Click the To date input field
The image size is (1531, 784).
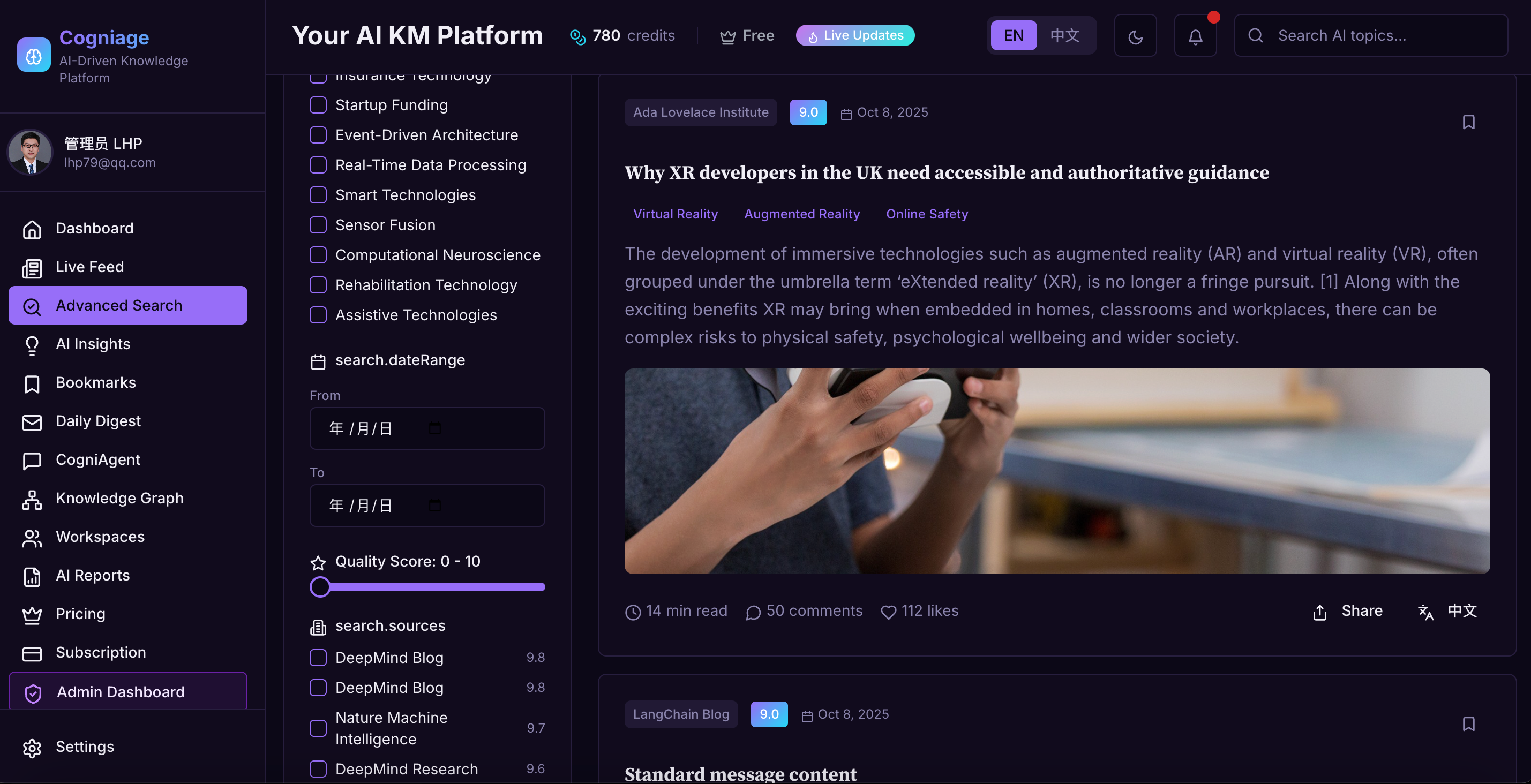pos(427,506)
